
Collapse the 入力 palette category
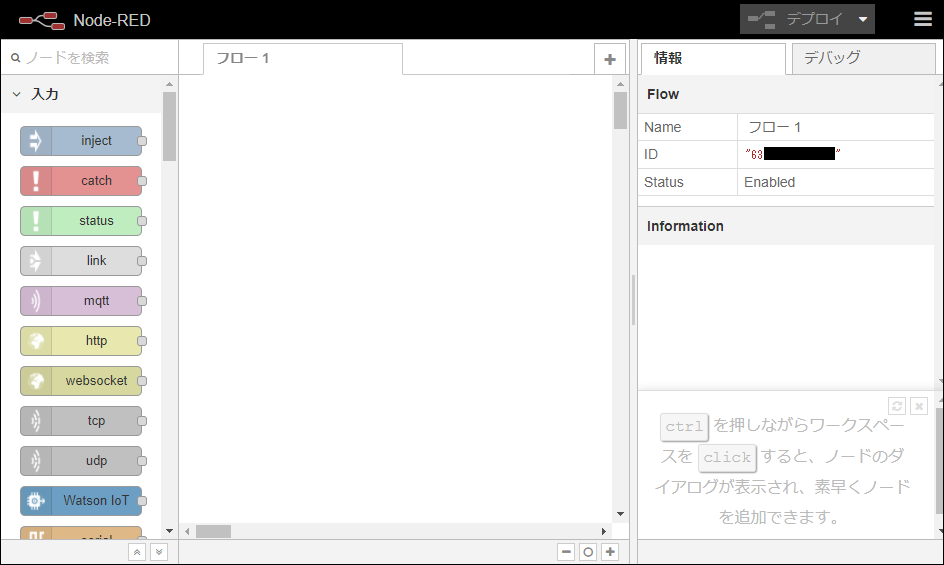point(82,94)
